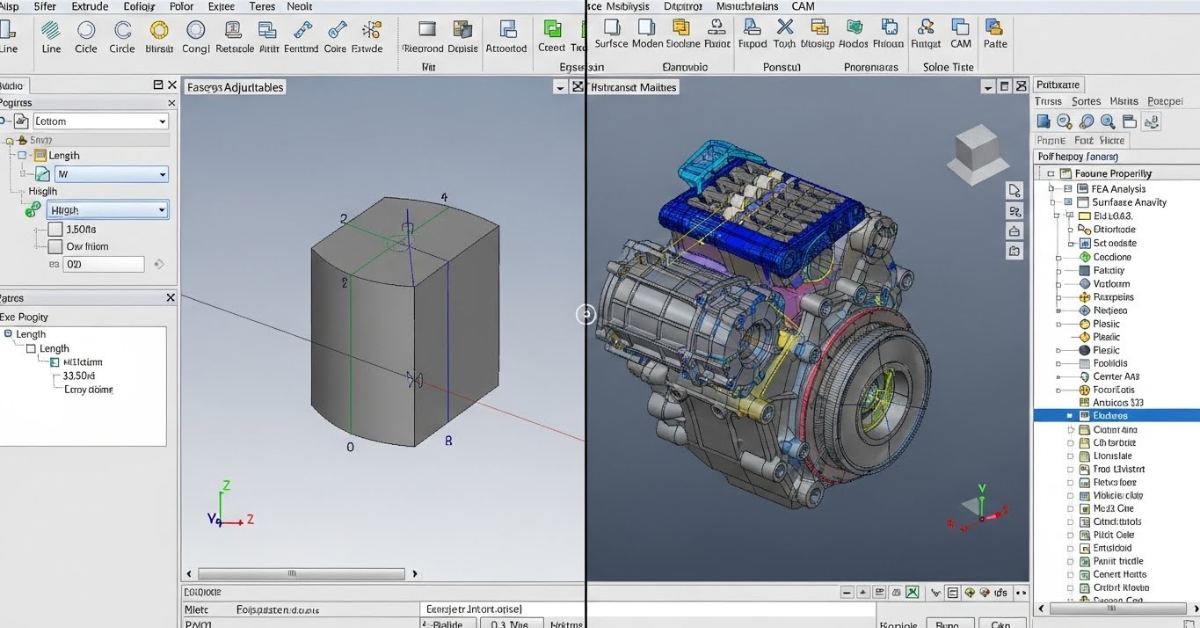
Task: Click the circular splitter handle between viewports
Action: pyautogui.click(x=586, y=314)
